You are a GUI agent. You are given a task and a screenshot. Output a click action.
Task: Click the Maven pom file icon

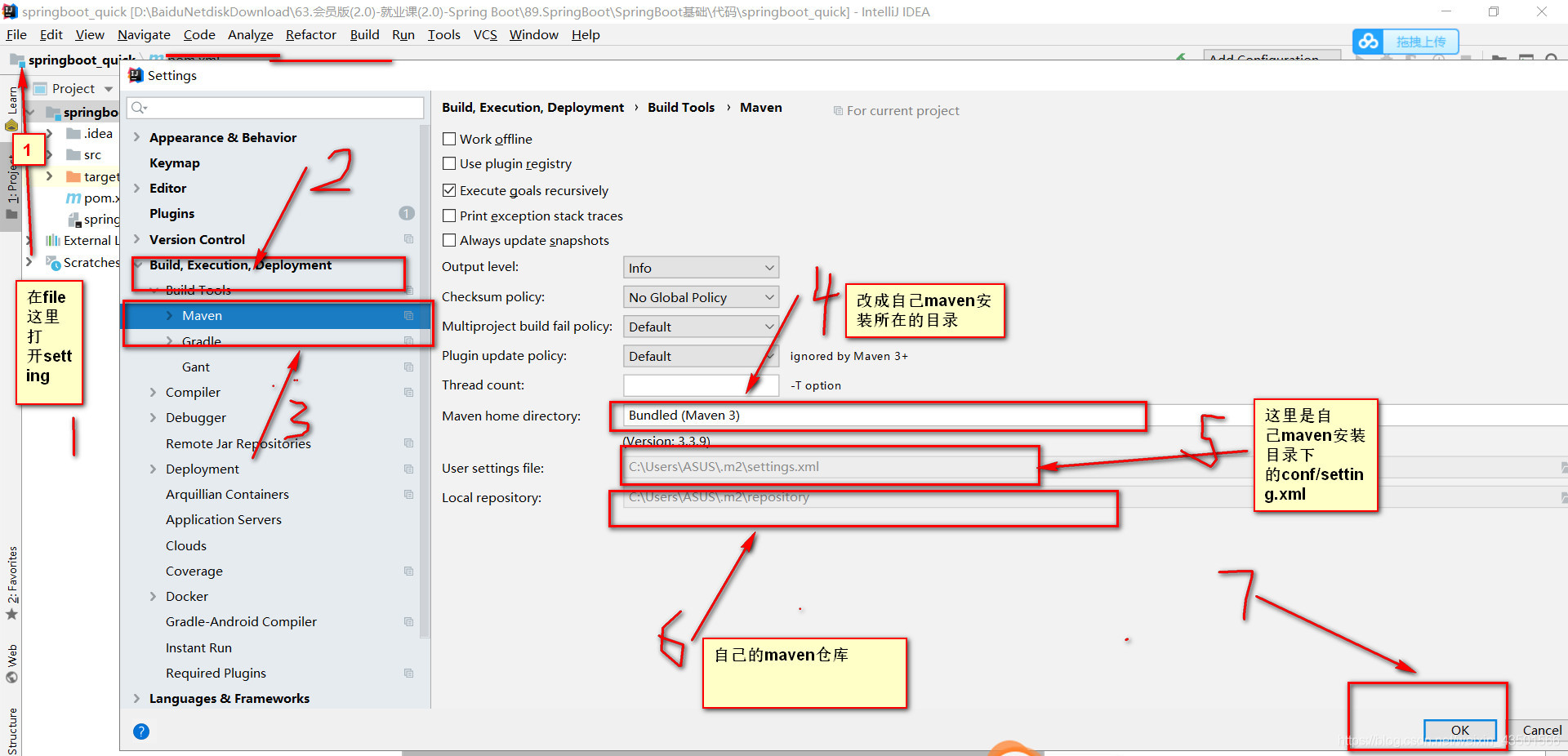point(73,198)
